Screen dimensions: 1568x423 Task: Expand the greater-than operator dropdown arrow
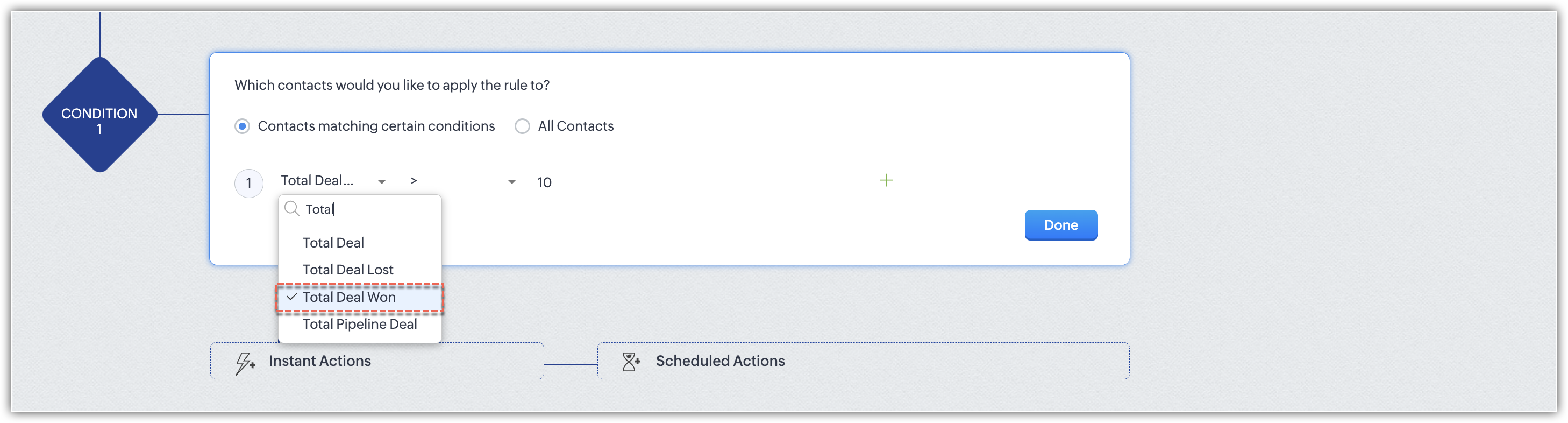[x=511, y=182]
